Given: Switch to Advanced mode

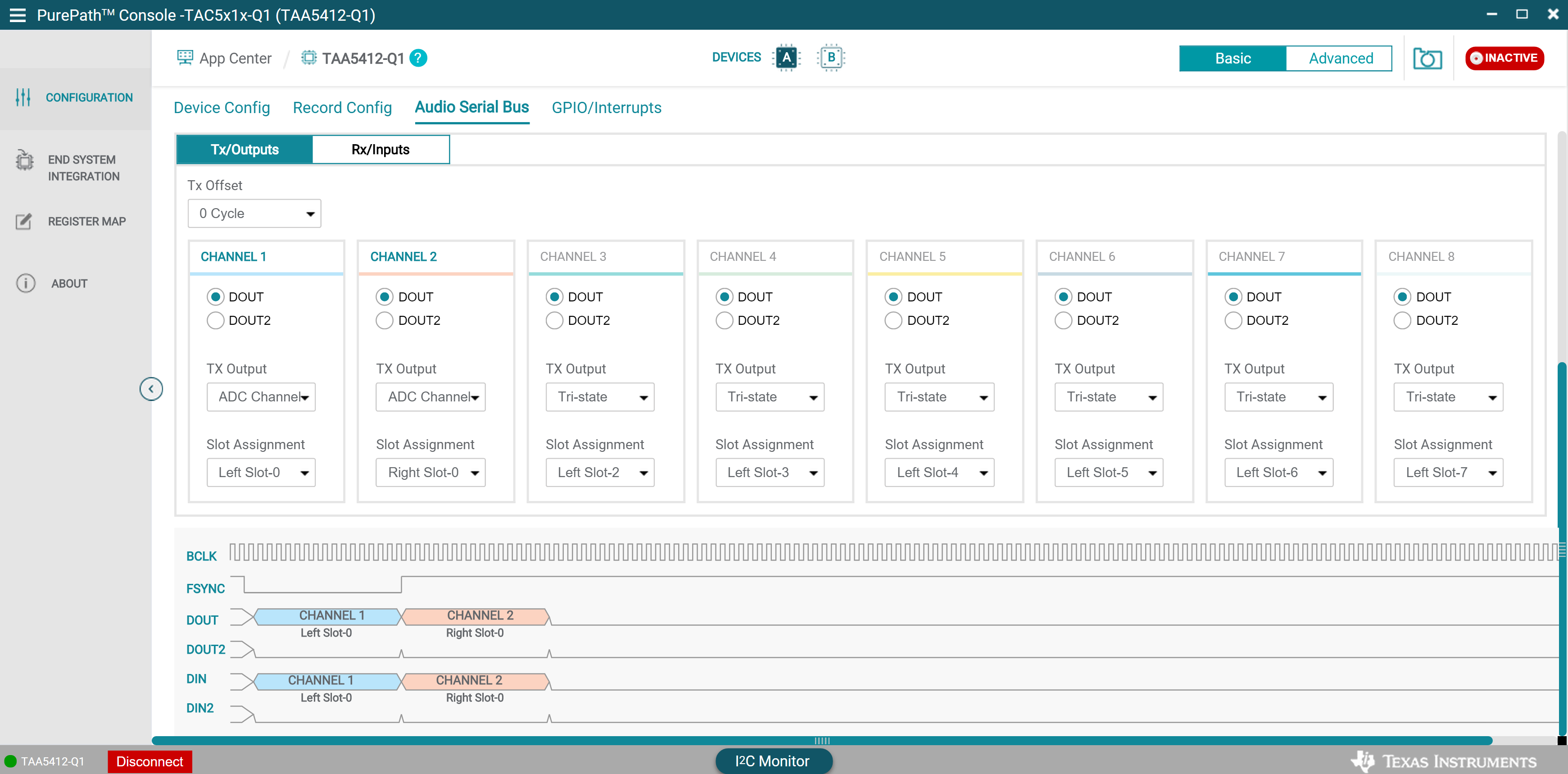Looking at the screenshot, I should tap(1340, 59).
